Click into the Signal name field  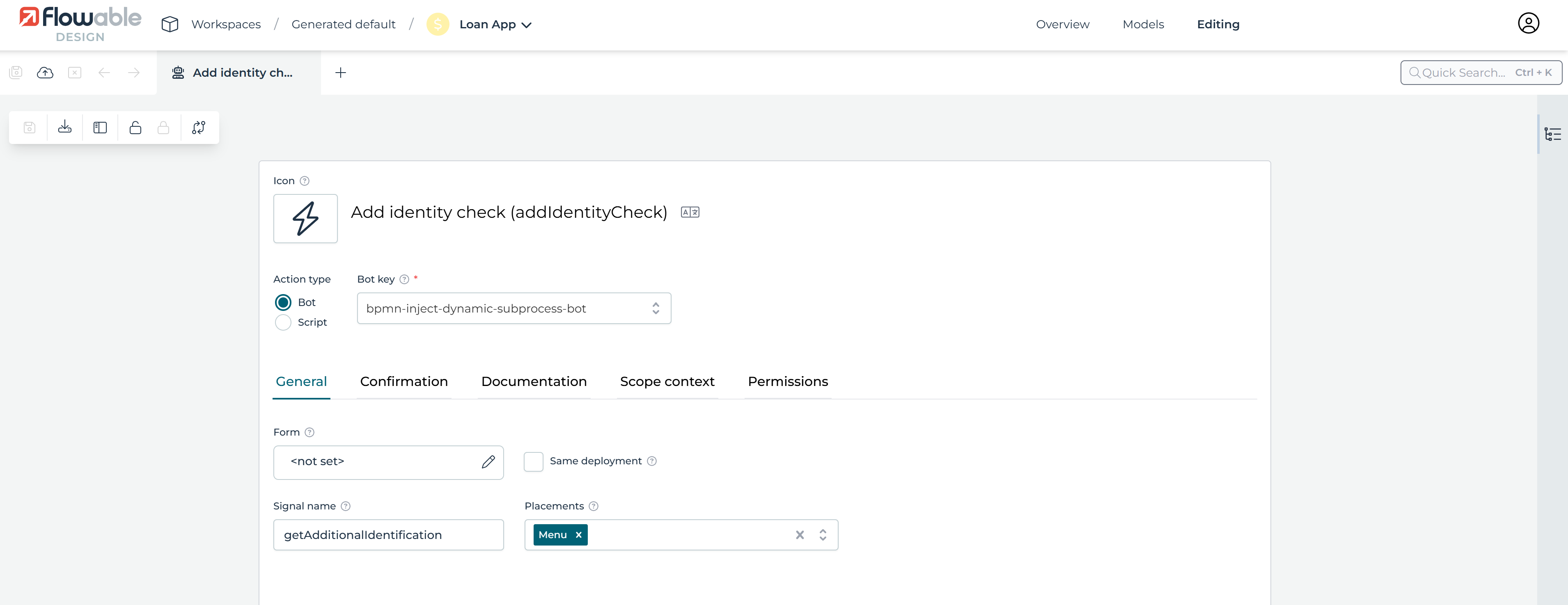coord(388,535)
